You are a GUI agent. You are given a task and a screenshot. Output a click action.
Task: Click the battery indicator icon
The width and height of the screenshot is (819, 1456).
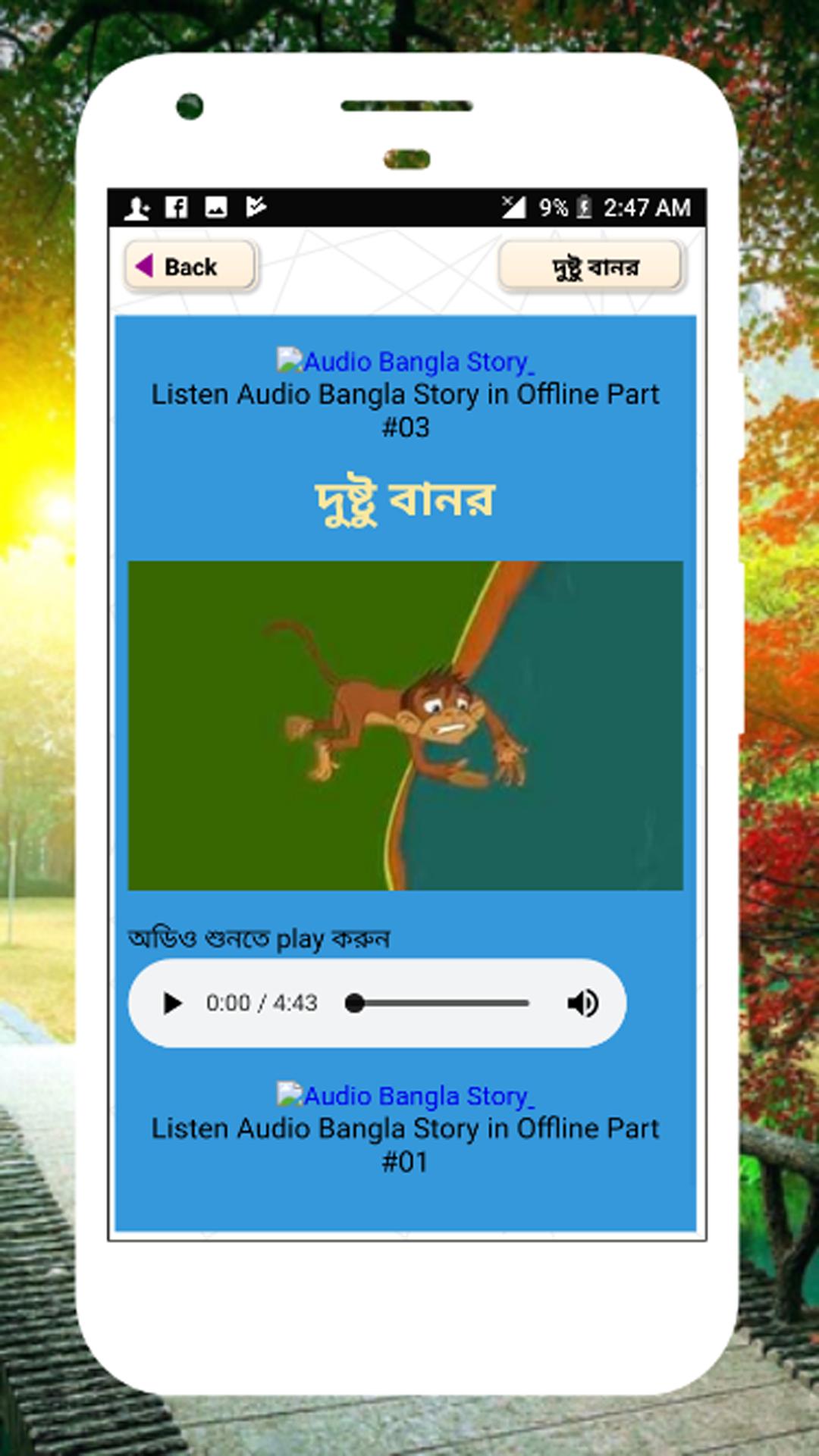[584, 207]
